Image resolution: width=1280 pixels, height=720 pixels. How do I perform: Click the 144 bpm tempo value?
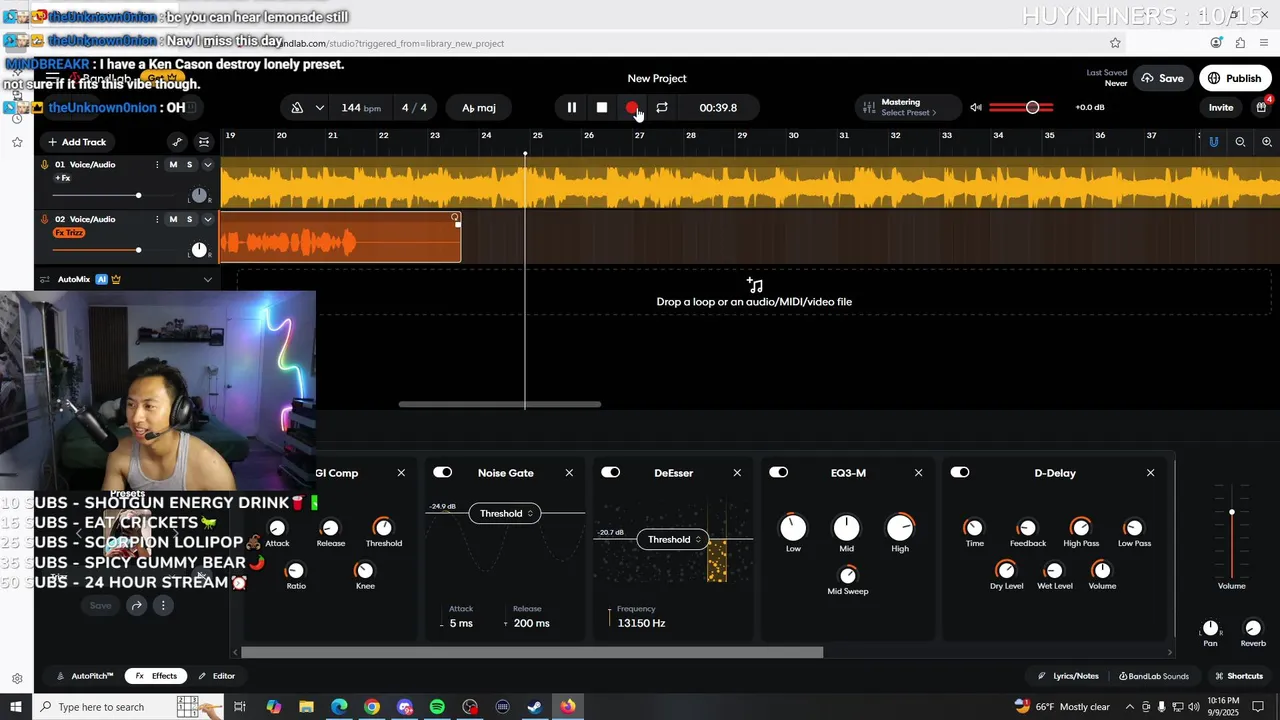coord(360,108)
